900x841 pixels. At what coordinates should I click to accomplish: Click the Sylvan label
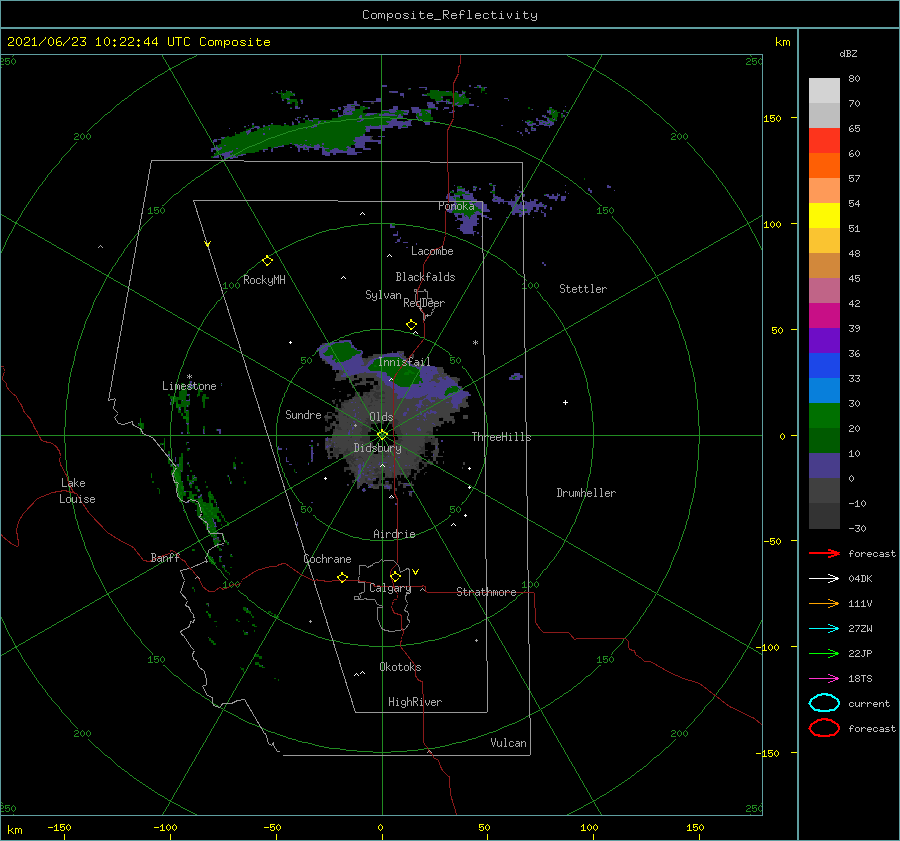click(383, 295)
